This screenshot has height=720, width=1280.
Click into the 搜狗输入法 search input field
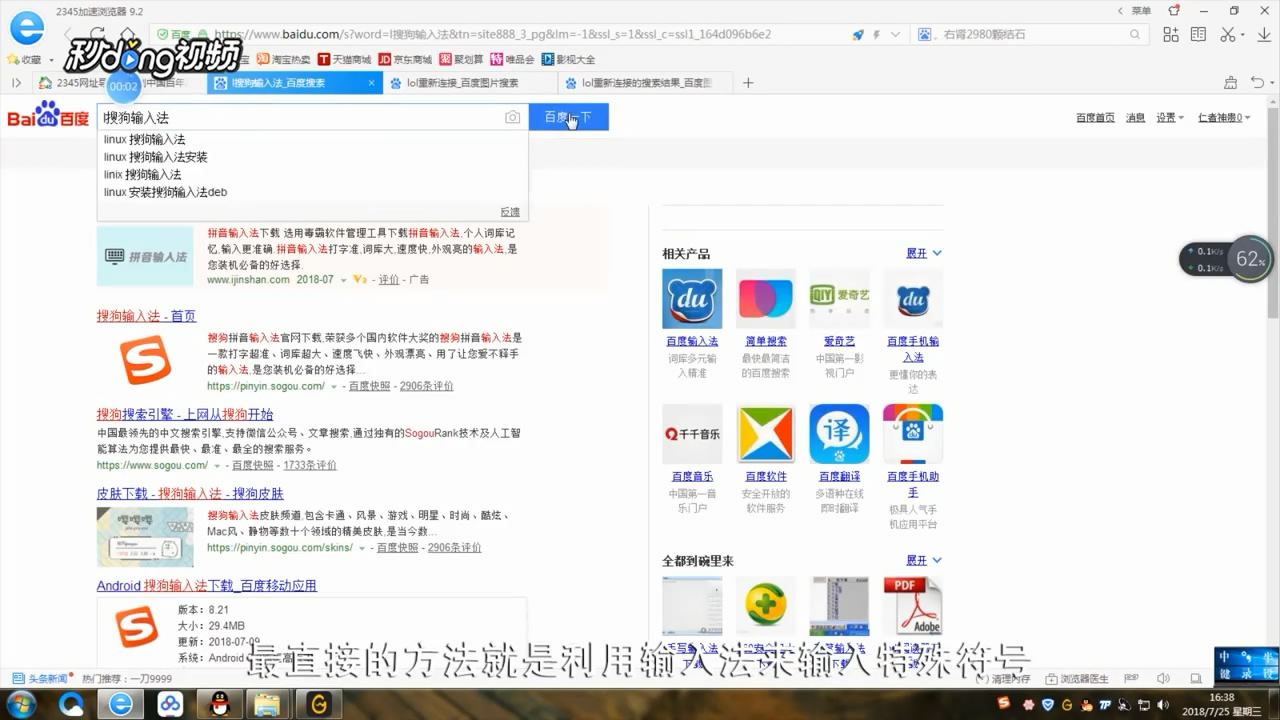pos(300,118)
